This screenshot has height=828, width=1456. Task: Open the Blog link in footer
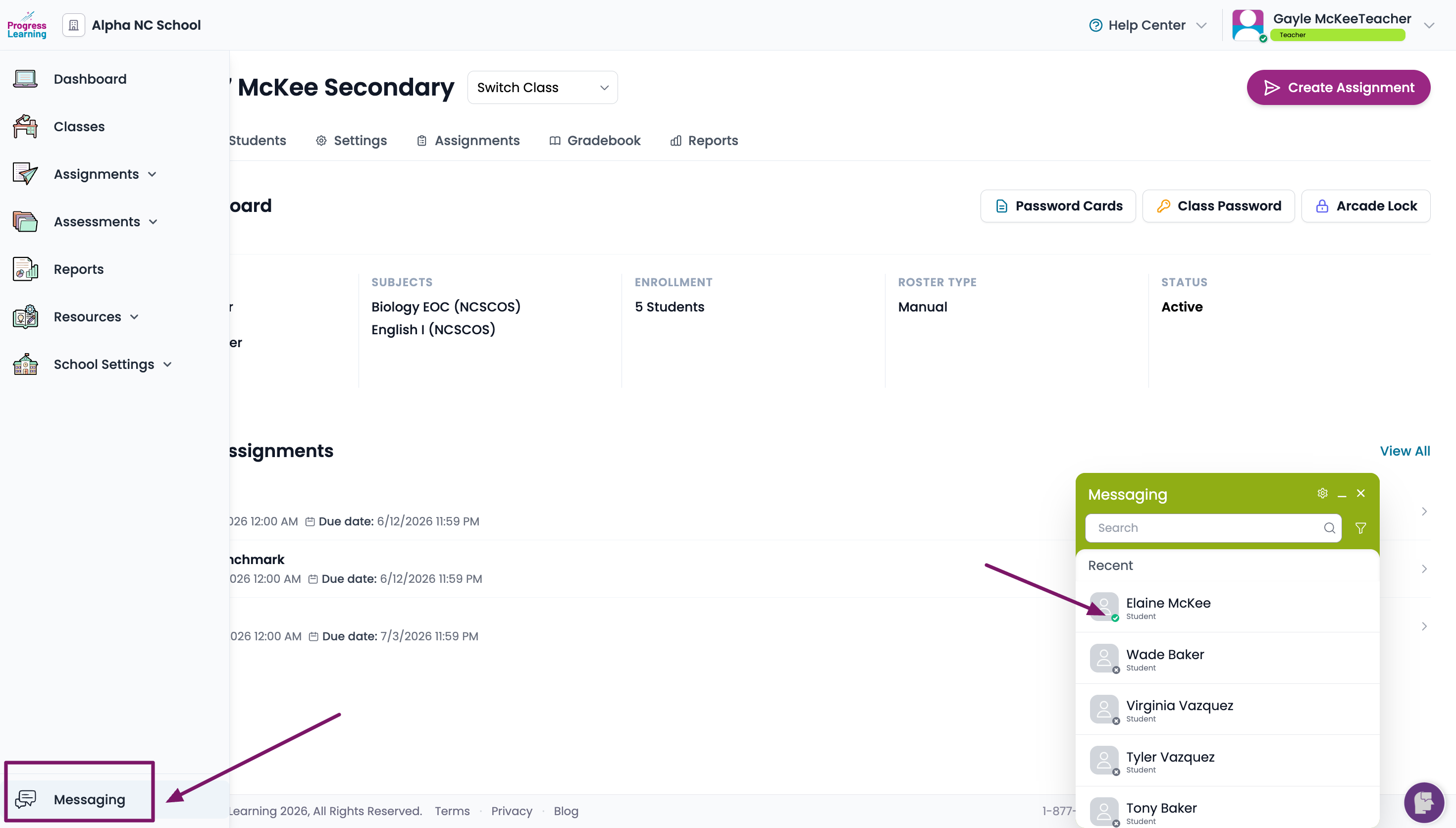coord(566,811)
